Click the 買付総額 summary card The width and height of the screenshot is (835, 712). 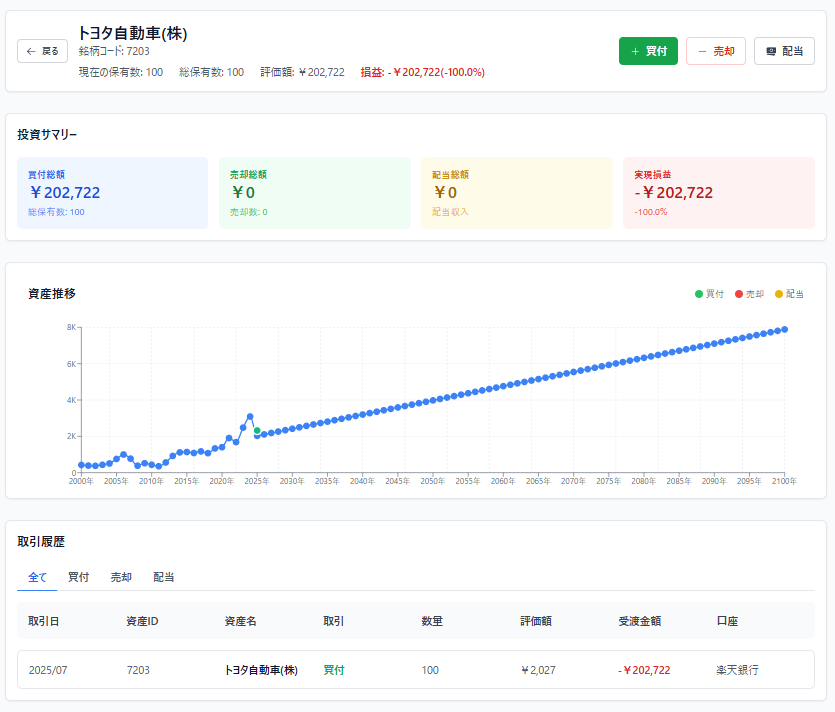[112, 193]
